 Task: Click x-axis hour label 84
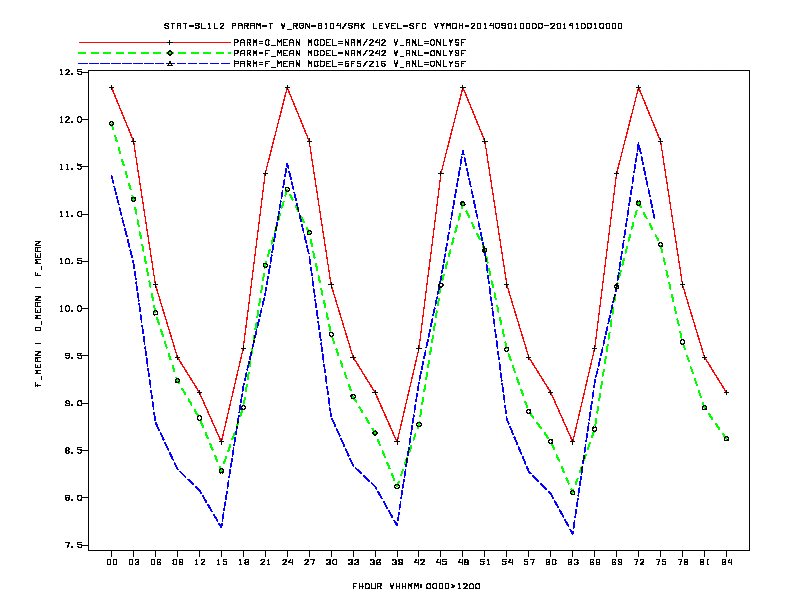[x=726, y=562]
